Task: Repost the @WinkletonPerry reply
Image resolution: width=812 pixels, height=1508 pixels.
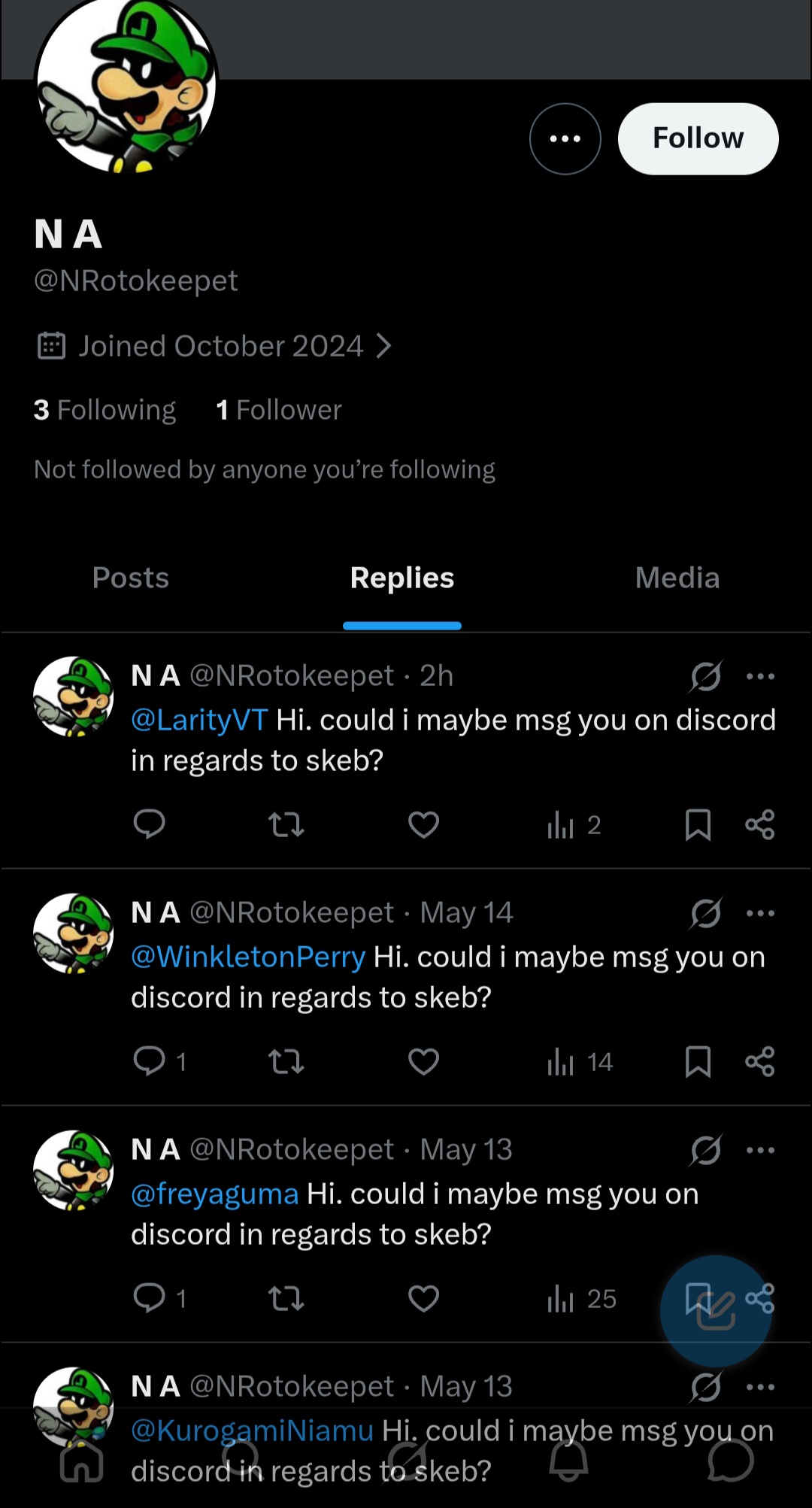Action: [286, 1062]
